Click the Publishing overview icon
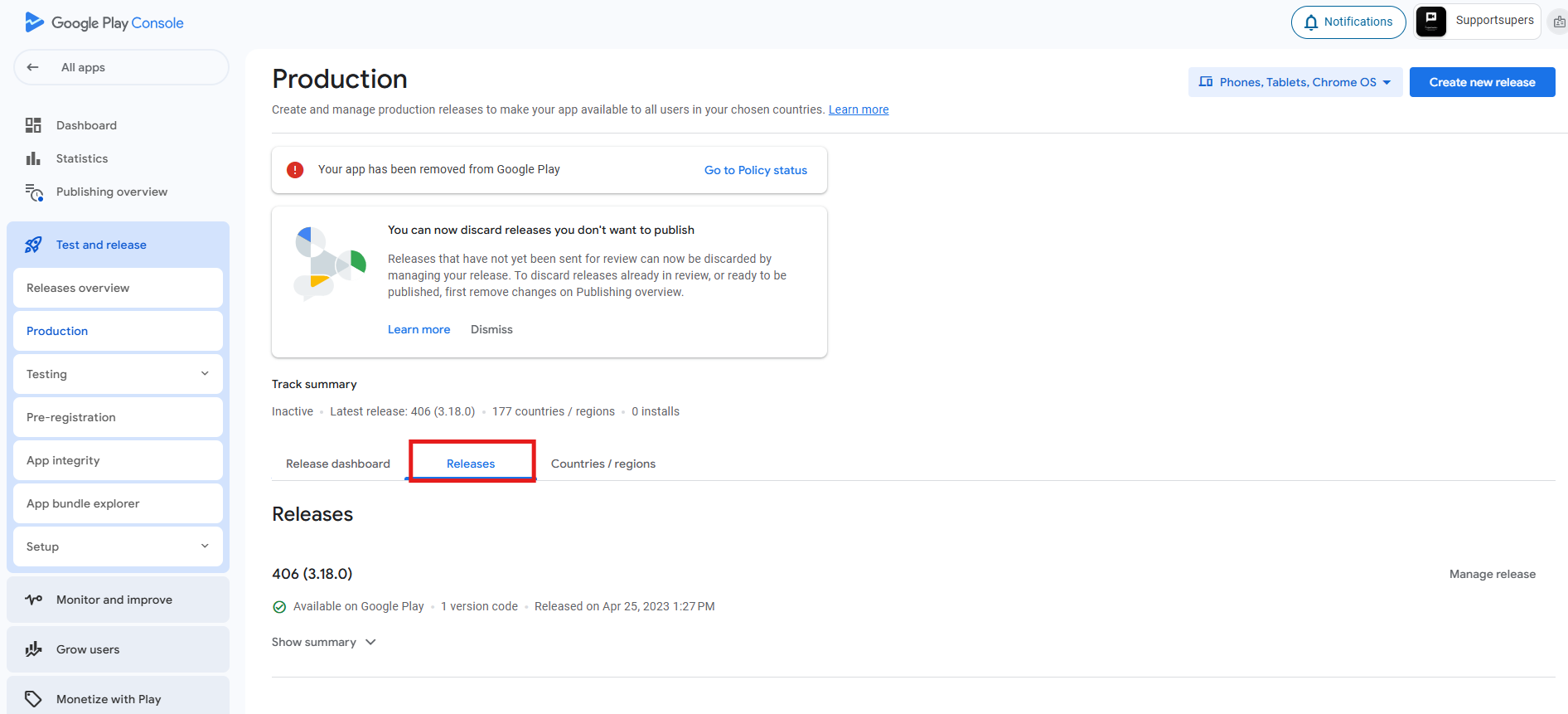The height and width of the screenshot is (714, 1568). 34,192
